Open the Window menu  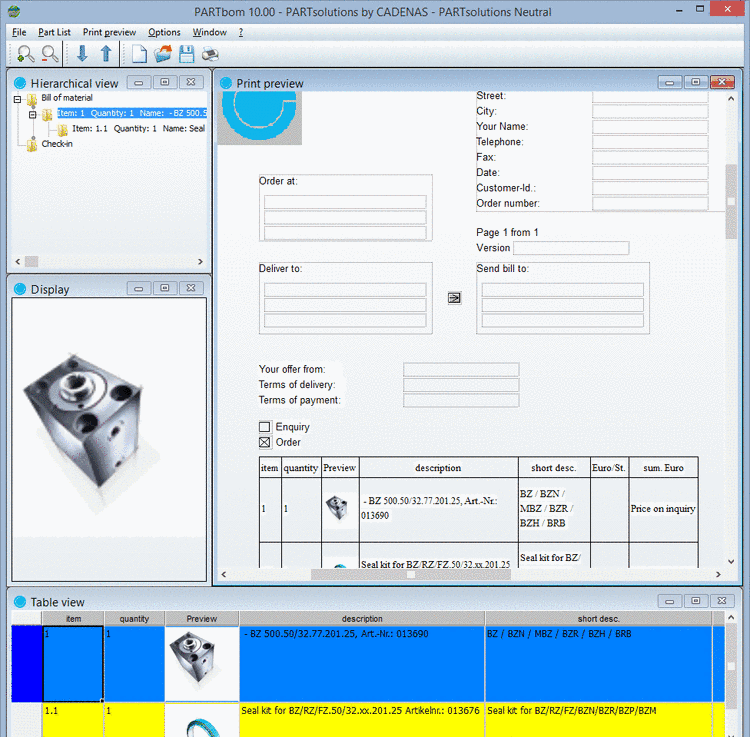(210, 32)
